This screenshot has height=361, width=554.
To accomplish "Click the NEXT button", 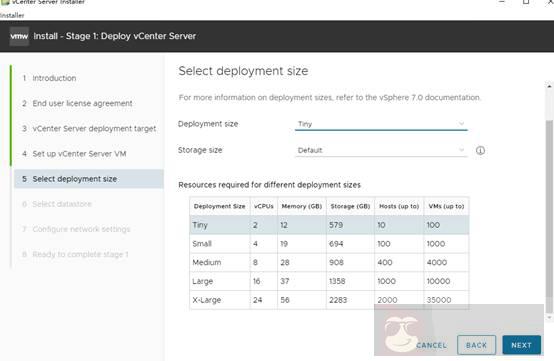I will click(521, 345).
